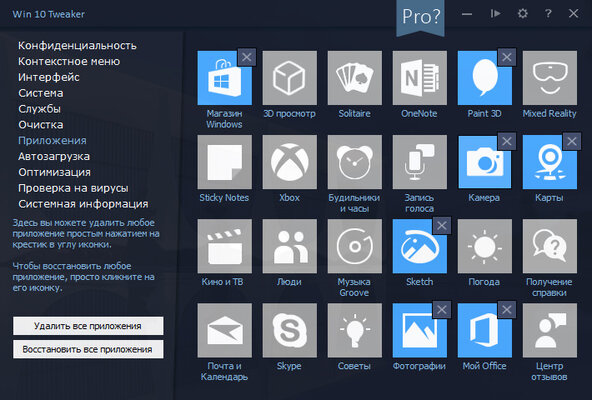Click the OneNote app tile

(x=419, y=78)
